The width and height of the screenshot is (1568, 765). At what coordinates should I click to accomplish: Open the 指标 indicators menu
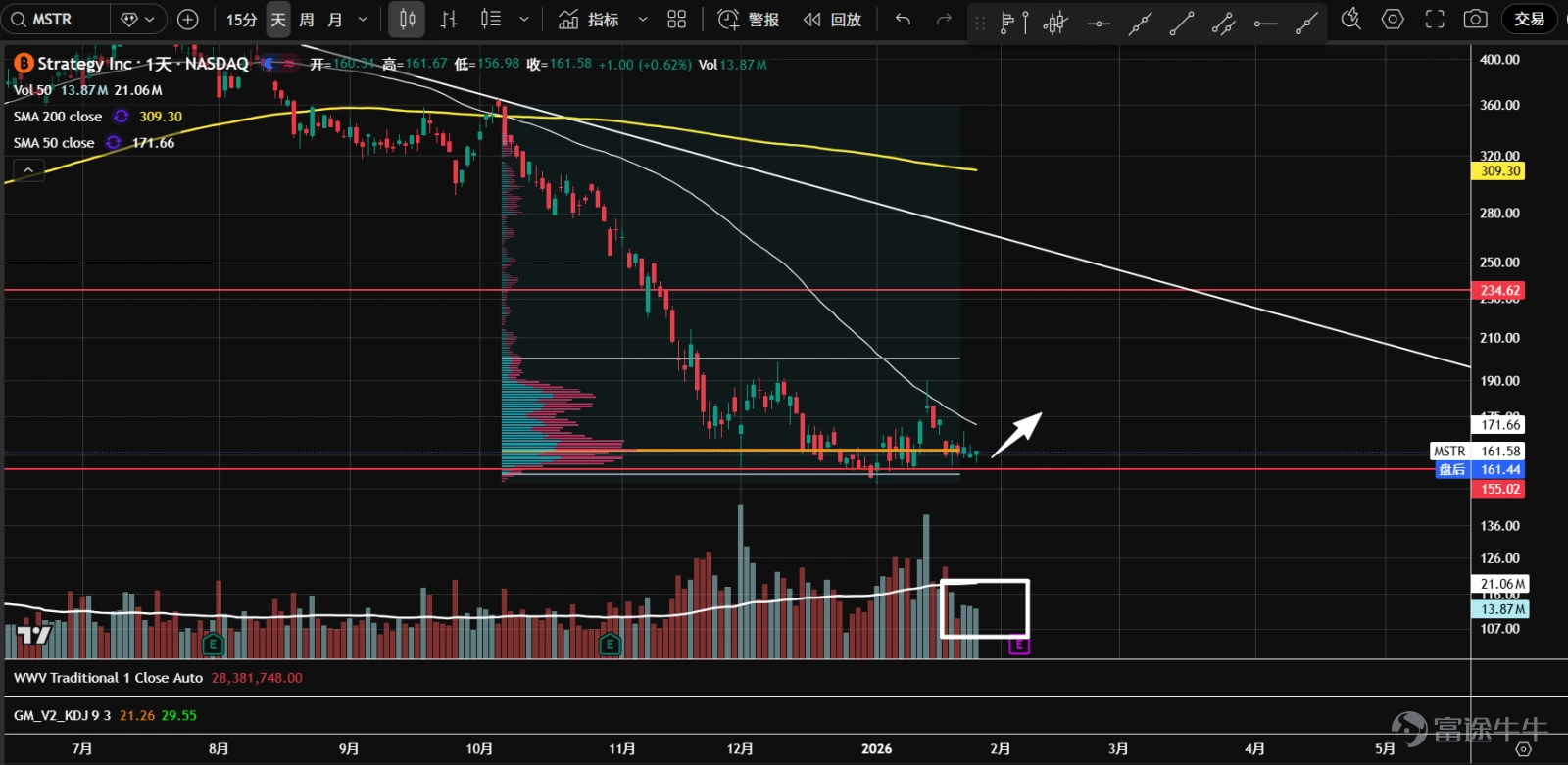pyautogui.click(x=589, y=20)
